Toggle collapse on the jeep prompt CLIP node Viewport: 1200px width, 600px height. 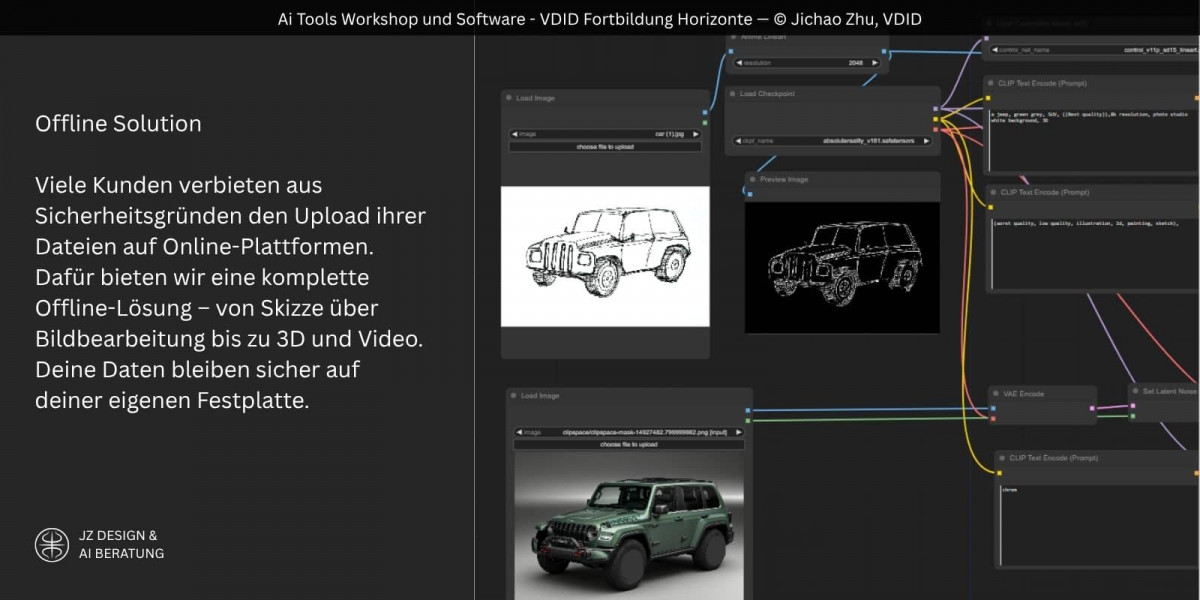pyautogui.click(x=991, y=83)
